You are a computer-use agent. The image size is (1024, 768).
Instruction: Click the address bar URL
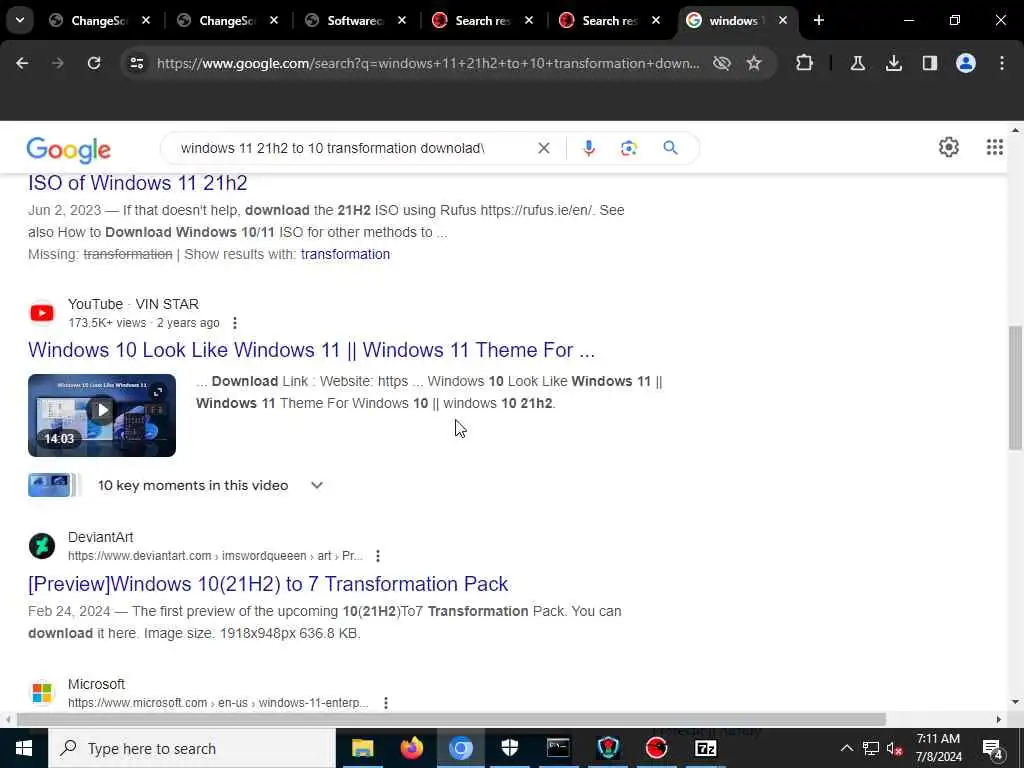pyautogui.click(x=428, y=63)
